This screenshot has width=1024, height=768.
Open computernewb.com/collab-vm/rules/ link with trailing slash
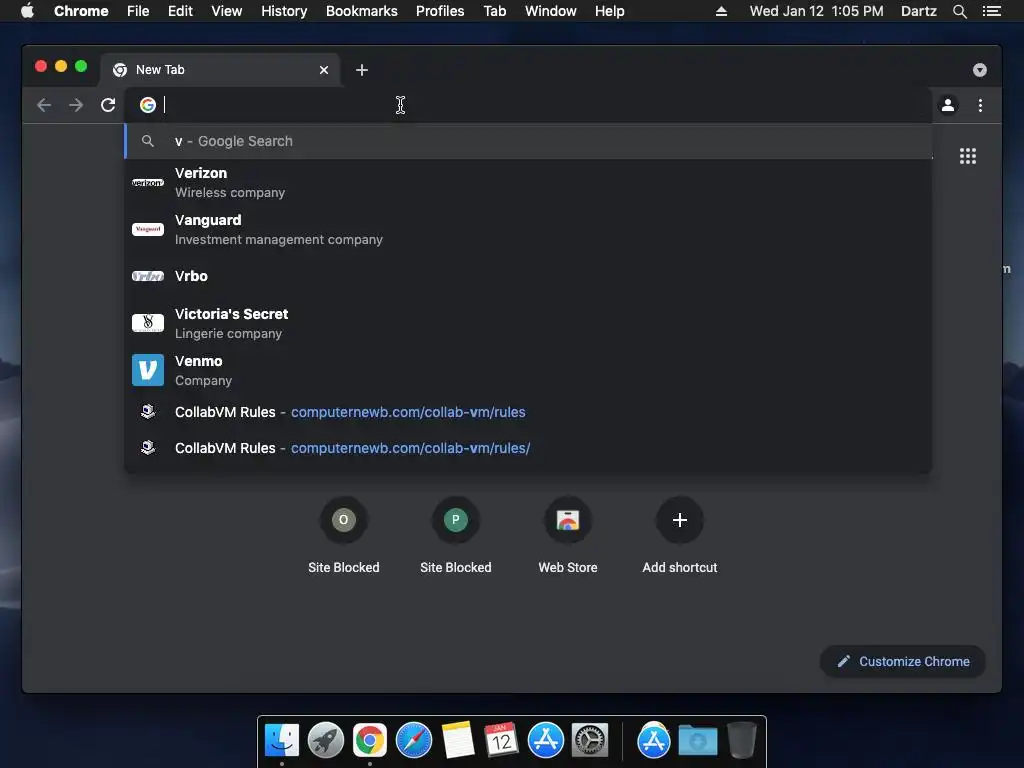click(x=410, y=448)
